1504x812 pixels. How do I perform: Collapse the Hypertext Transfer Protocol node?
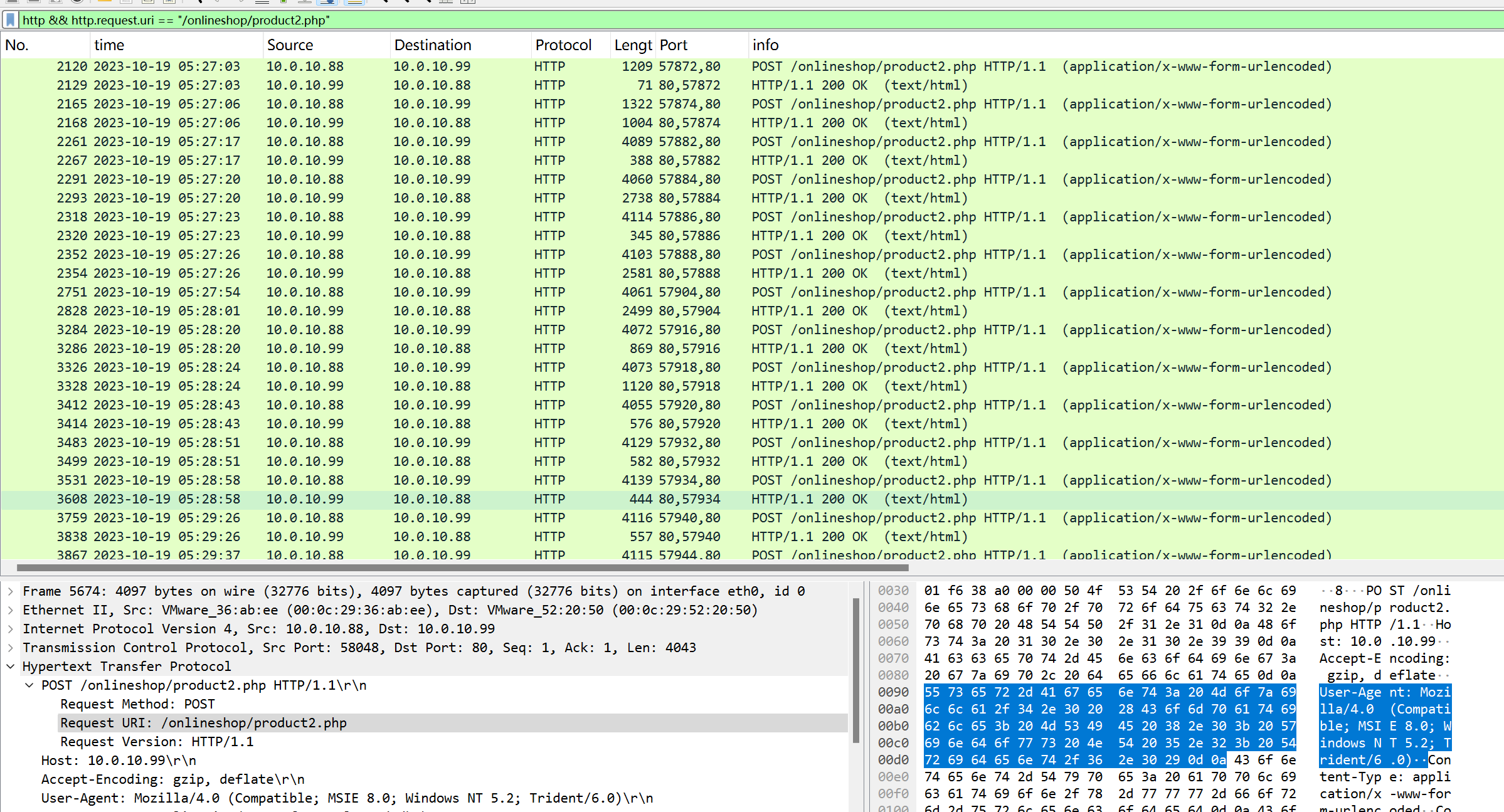tap(11, 667)
